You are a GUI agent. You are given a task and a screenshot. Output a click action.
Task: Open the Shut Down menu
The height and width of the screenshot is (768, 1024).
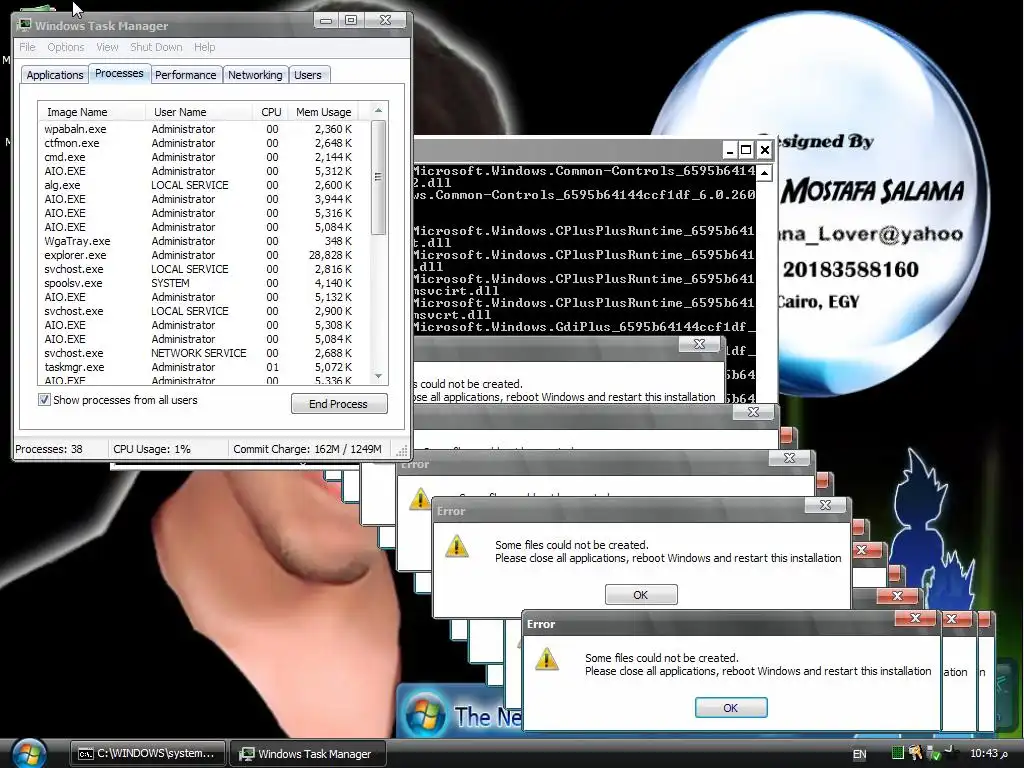[x=156, y=47]
